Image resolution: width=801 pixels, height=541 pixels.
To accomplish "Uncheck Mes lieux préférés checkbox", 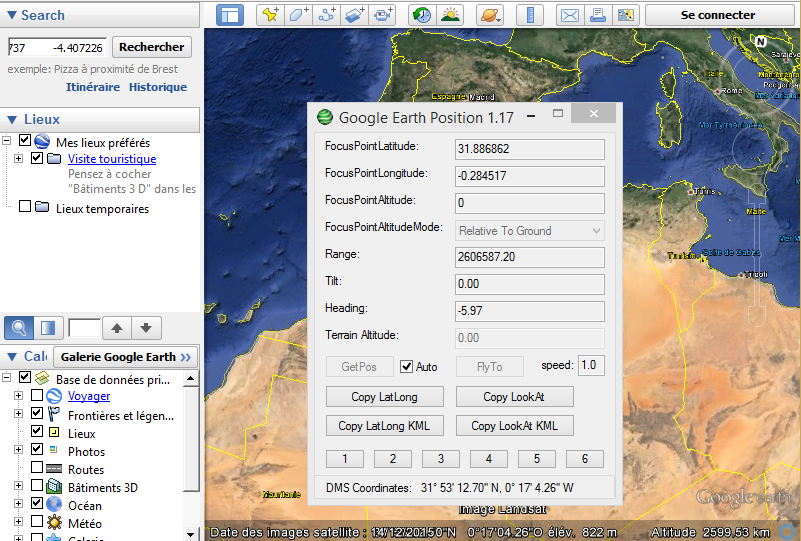I will click(25, 140).
